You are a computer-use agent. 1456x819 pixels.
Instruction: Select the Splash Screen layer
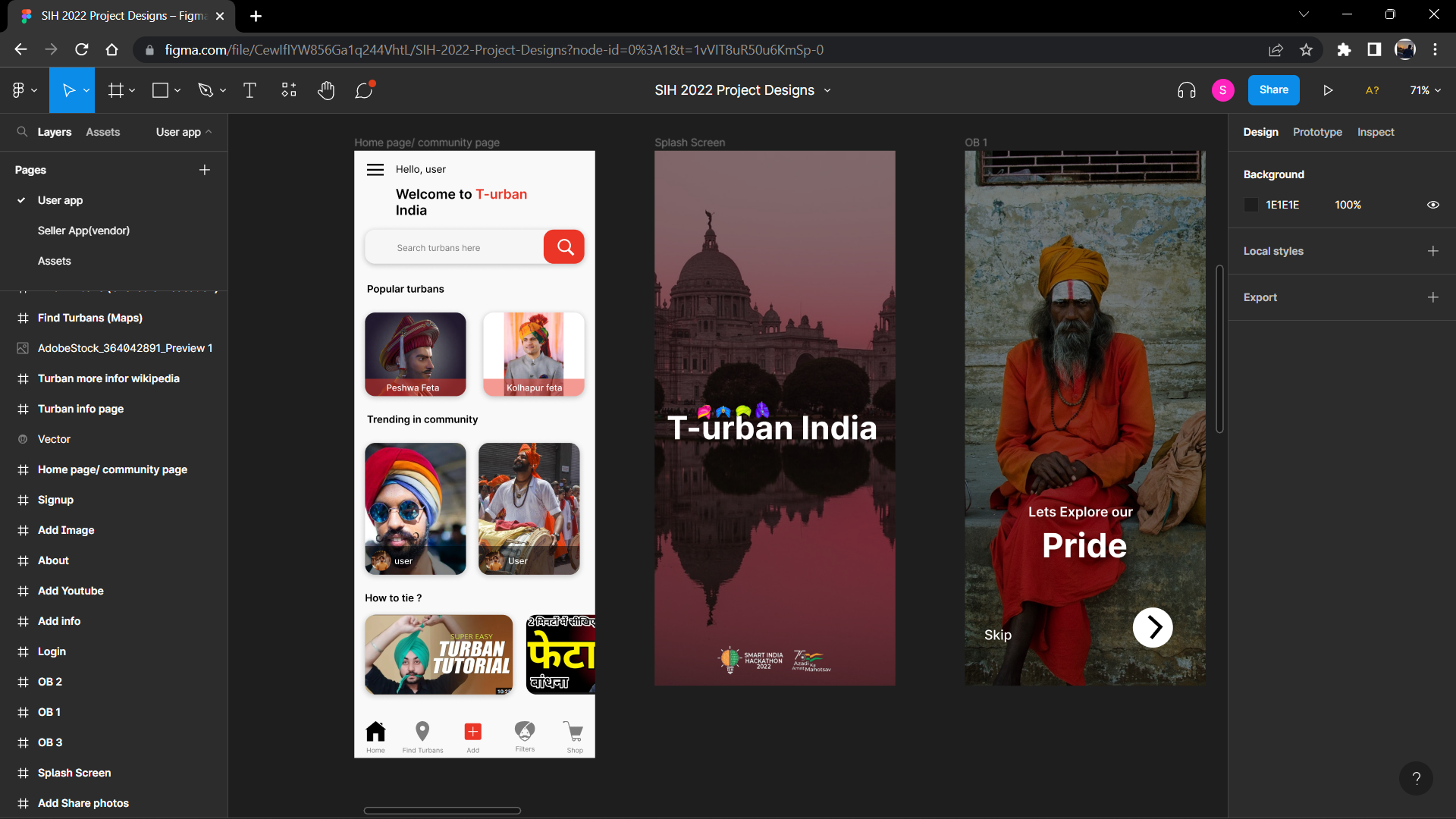tap(74, 772)
